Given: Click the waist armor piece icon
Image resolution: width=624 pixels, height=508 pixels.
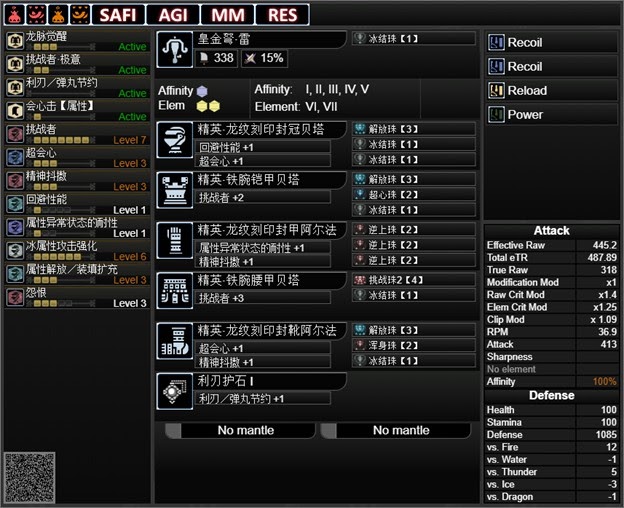Looking at the screenshot, I should click(x=175, y=291).
